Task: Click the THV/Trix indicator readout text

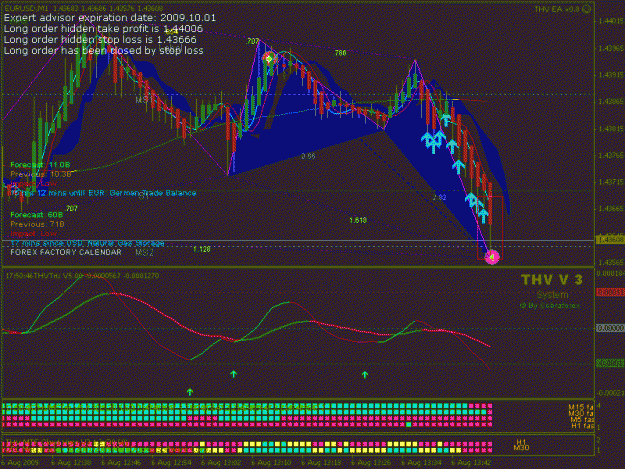Action: click(x=82, y=275)
